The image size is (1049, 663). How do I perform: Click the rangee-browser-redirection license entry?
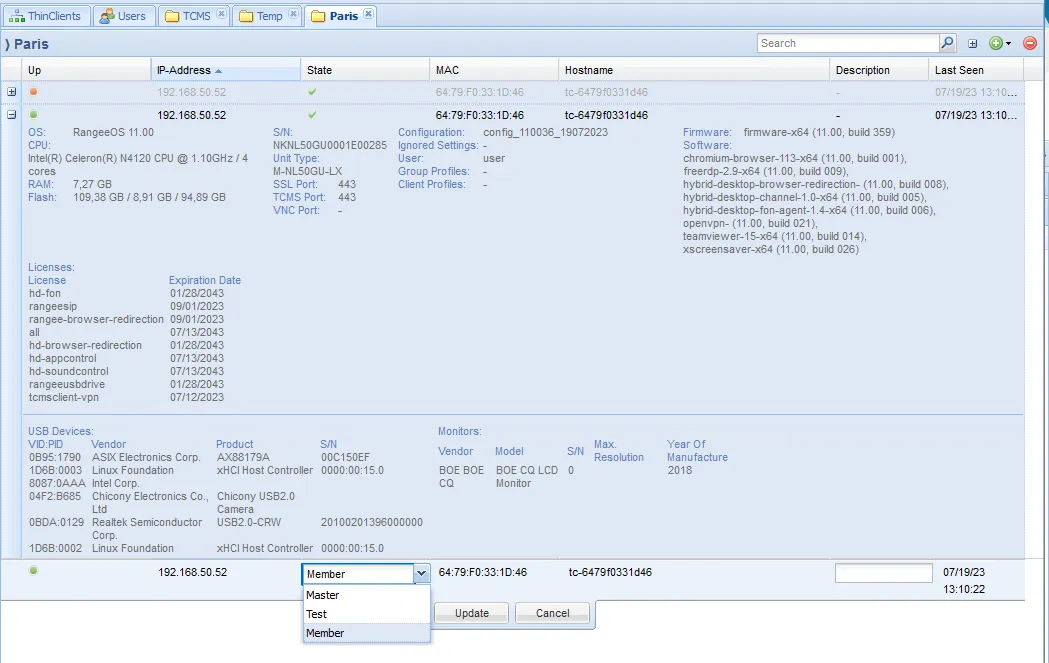(96, 319)
